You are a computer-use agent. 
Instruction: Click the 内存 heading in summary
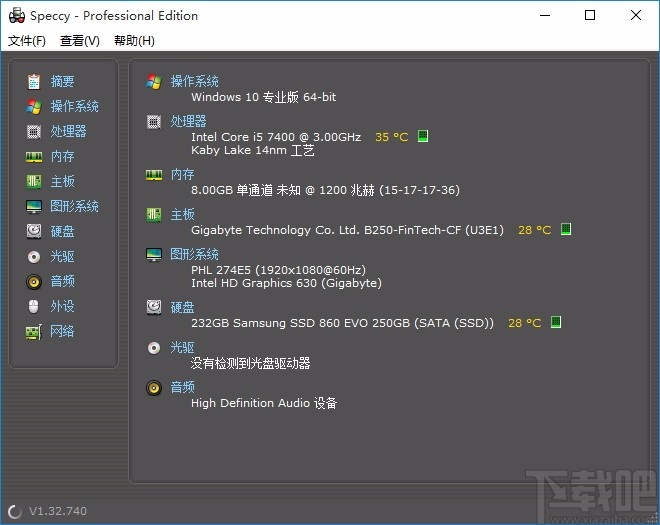(182, 175)
